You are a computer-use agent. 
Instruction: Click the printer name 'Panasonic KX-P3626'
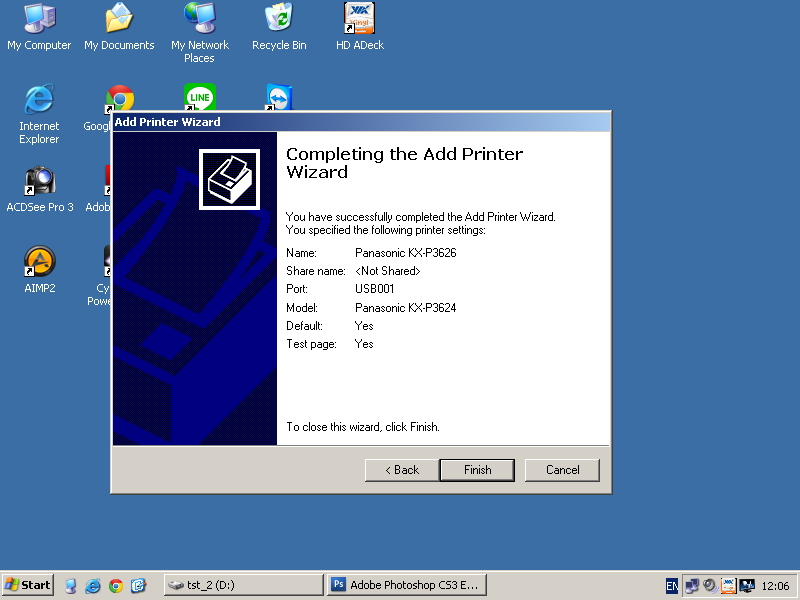tap(406, 253)
